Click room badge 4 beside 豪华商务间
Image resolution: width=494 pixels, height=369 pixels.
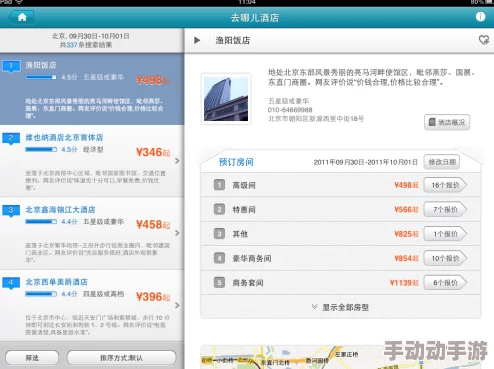219,258
